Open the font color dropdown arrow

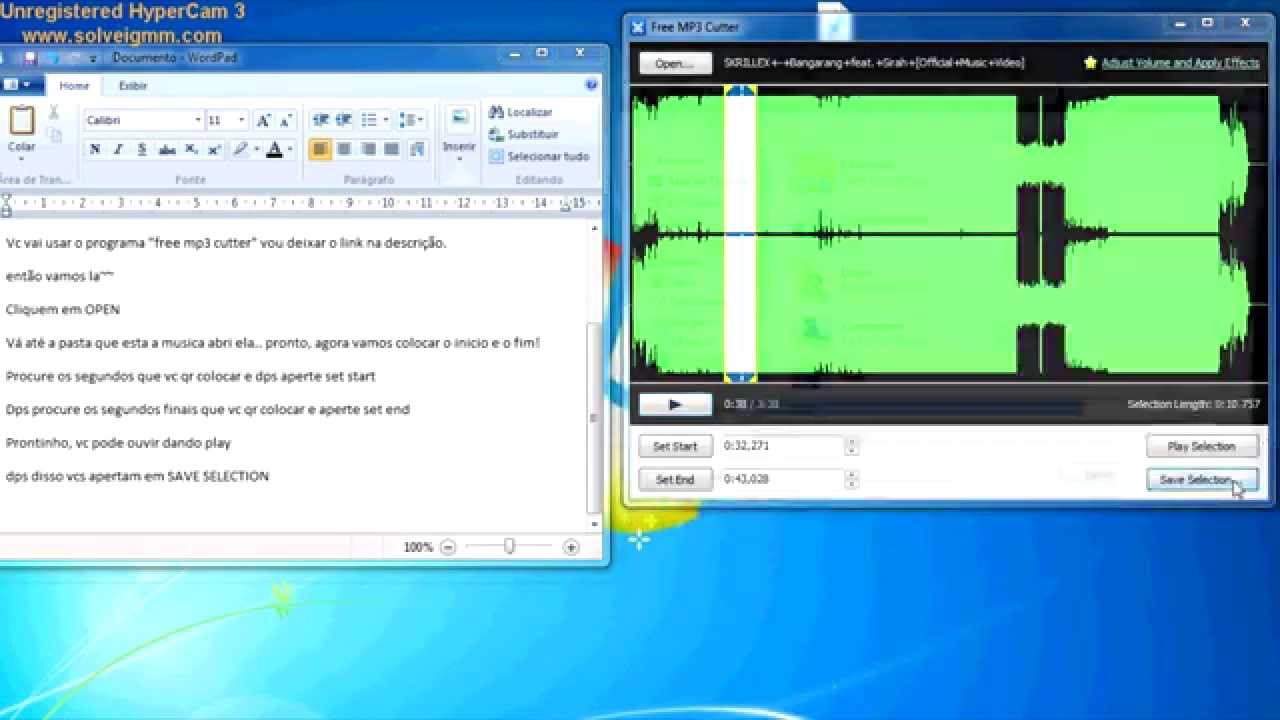pos(290,149)
